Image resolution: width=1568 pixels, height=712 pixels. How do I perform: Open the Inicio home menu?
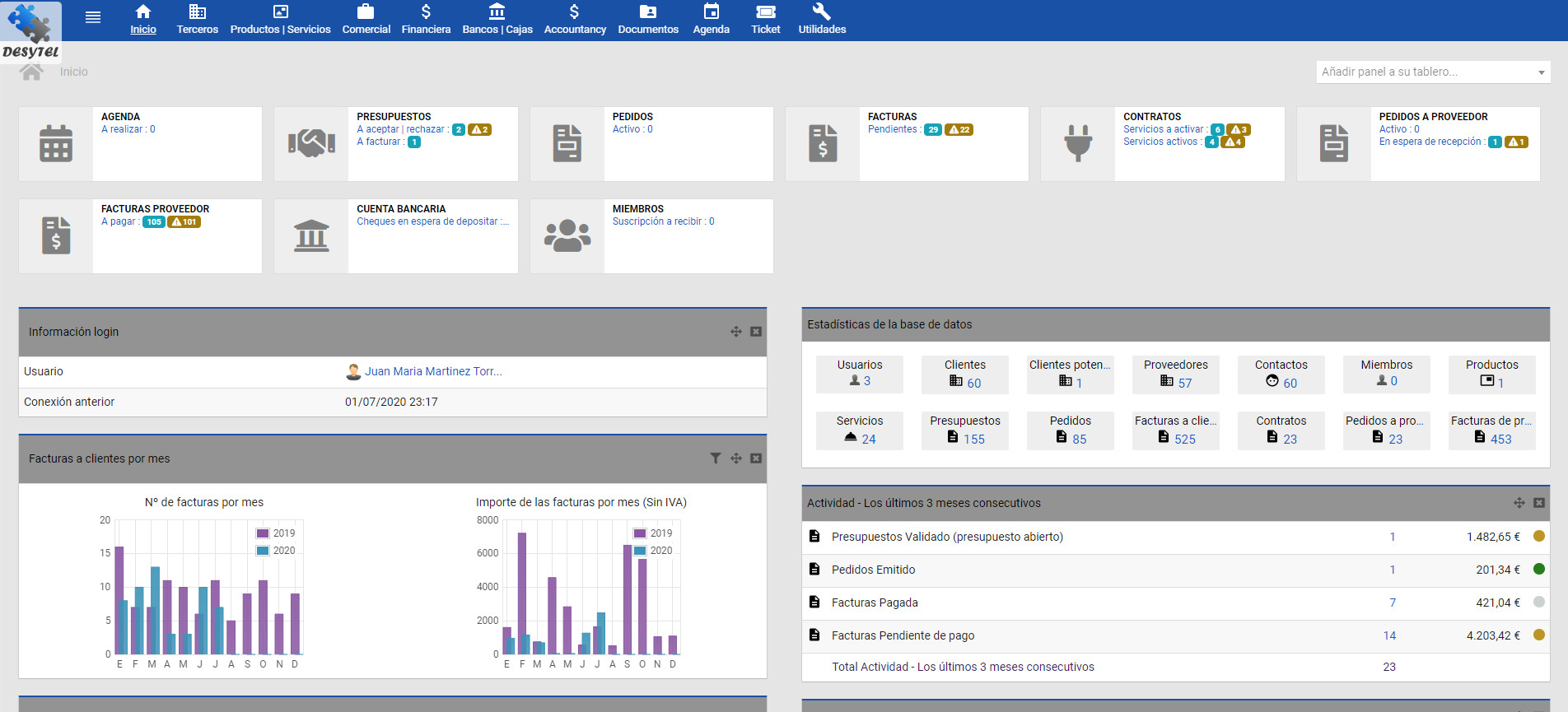click(143, 20)
